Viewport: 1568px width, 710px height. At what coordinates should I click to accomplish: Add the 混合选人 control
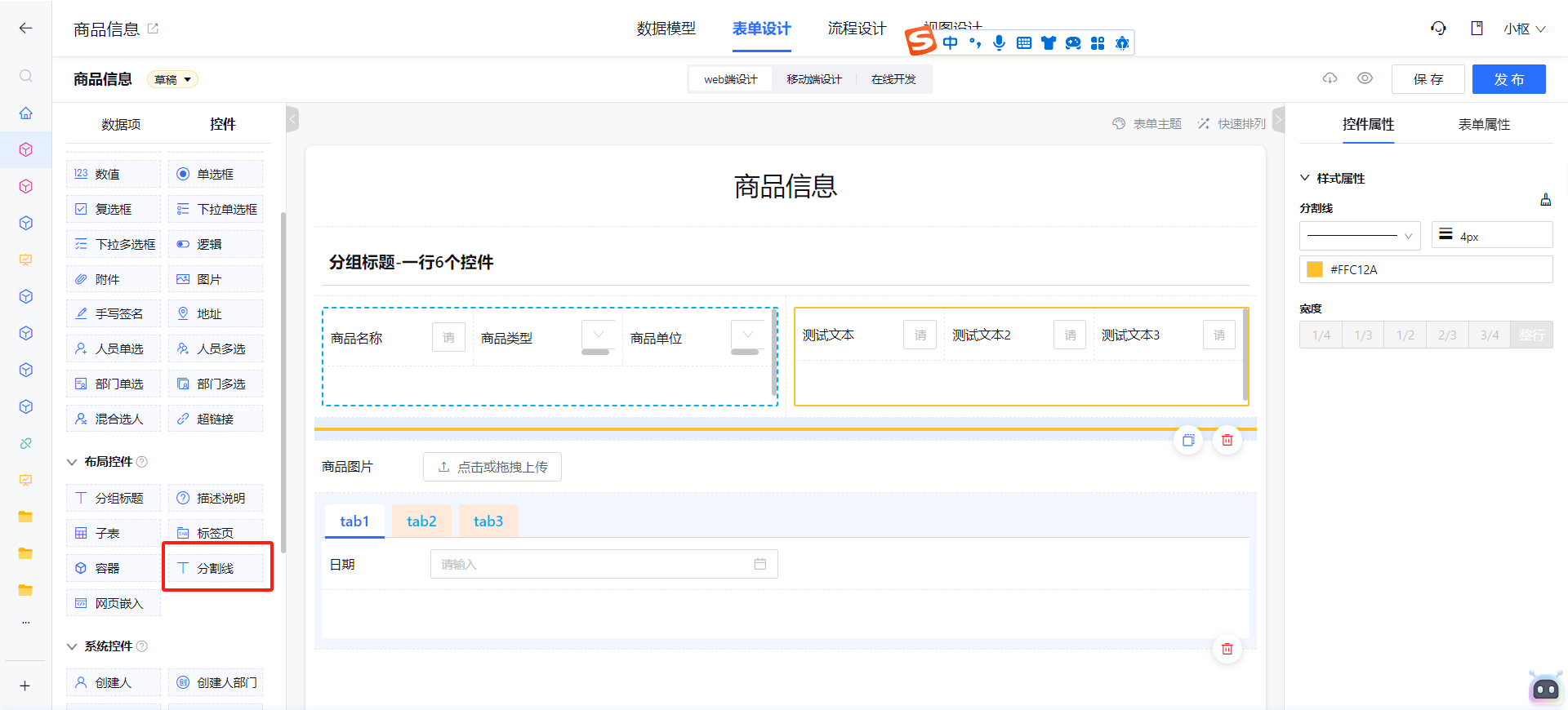coord(113,419)
